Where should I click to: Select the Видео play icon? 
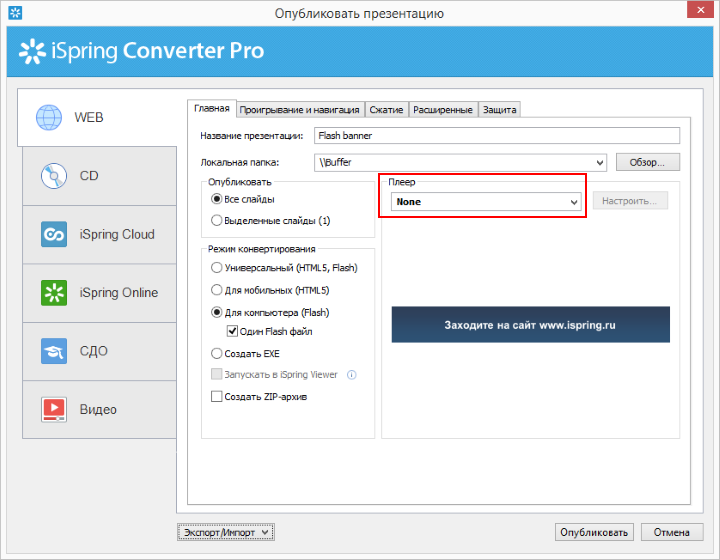click(x=54, y=409)
